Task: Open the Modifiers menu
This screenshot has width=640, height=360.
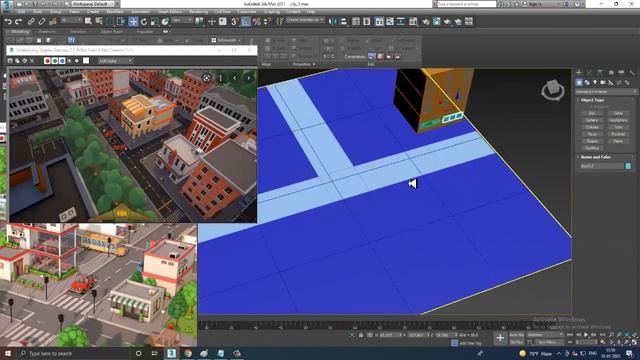Action: coord(115,12)
